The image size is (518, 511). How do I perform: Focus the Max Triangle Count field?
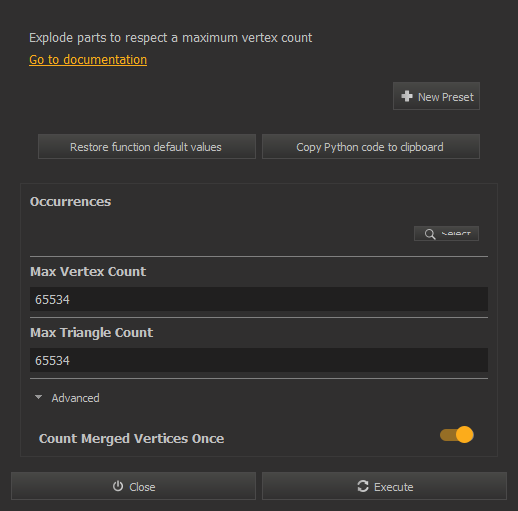coord(259,360)
